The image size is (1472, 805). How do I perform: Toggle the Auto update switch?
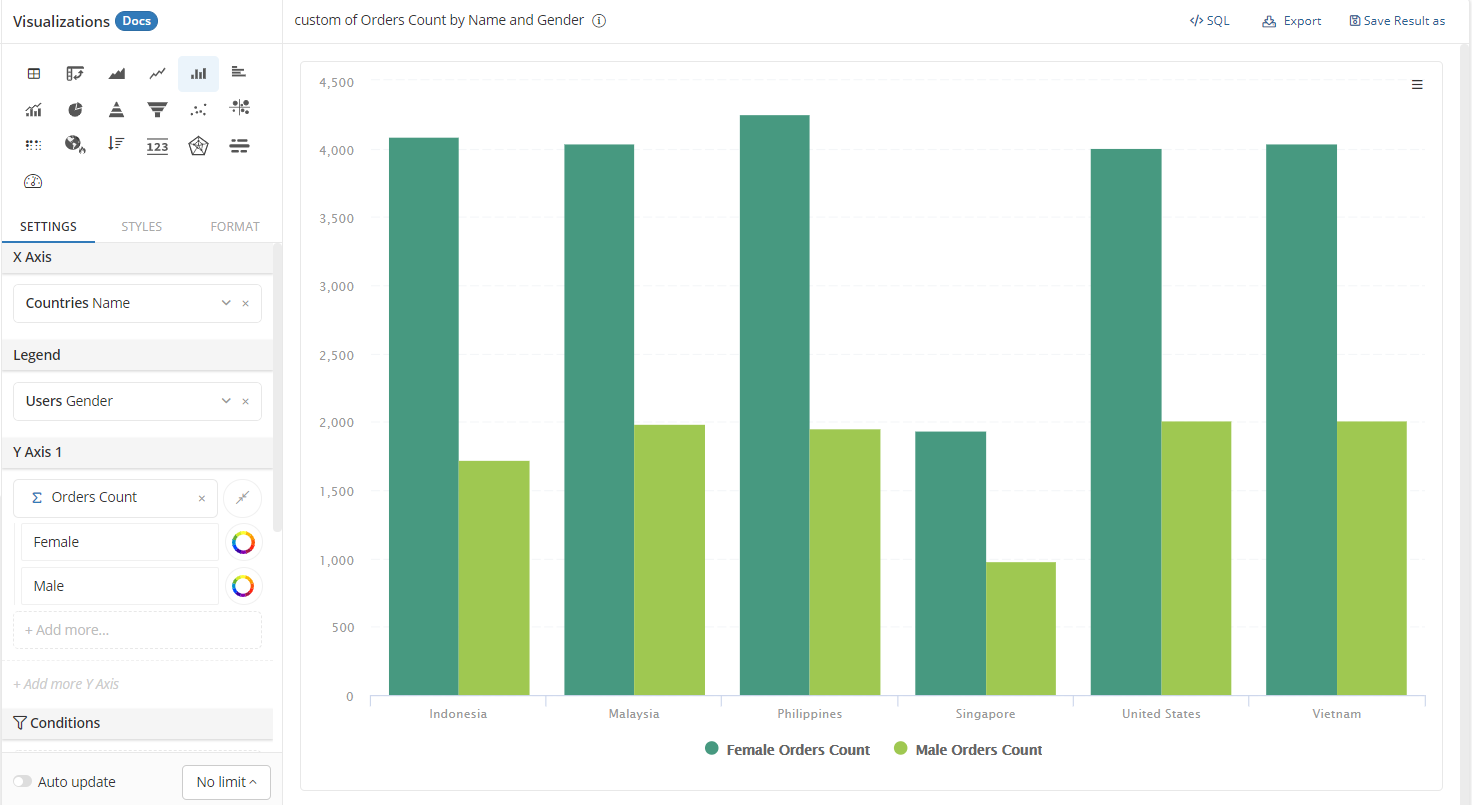(22, 782)
